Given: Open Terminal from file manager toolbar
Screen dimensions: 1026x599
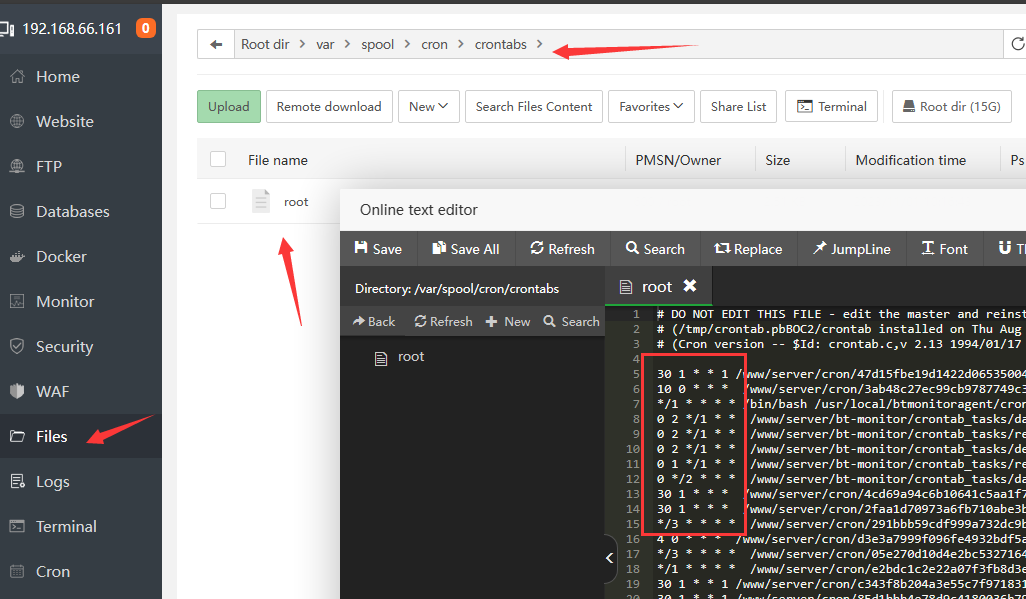Looking at the screenshot, I should (x=831, y=107).
